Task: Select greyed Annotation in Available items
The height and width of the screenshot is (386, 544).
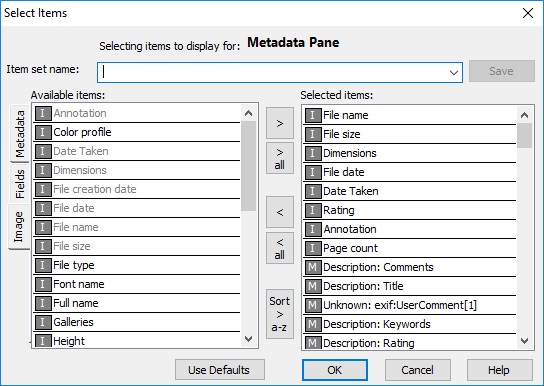Action: [x=137, y=113]
